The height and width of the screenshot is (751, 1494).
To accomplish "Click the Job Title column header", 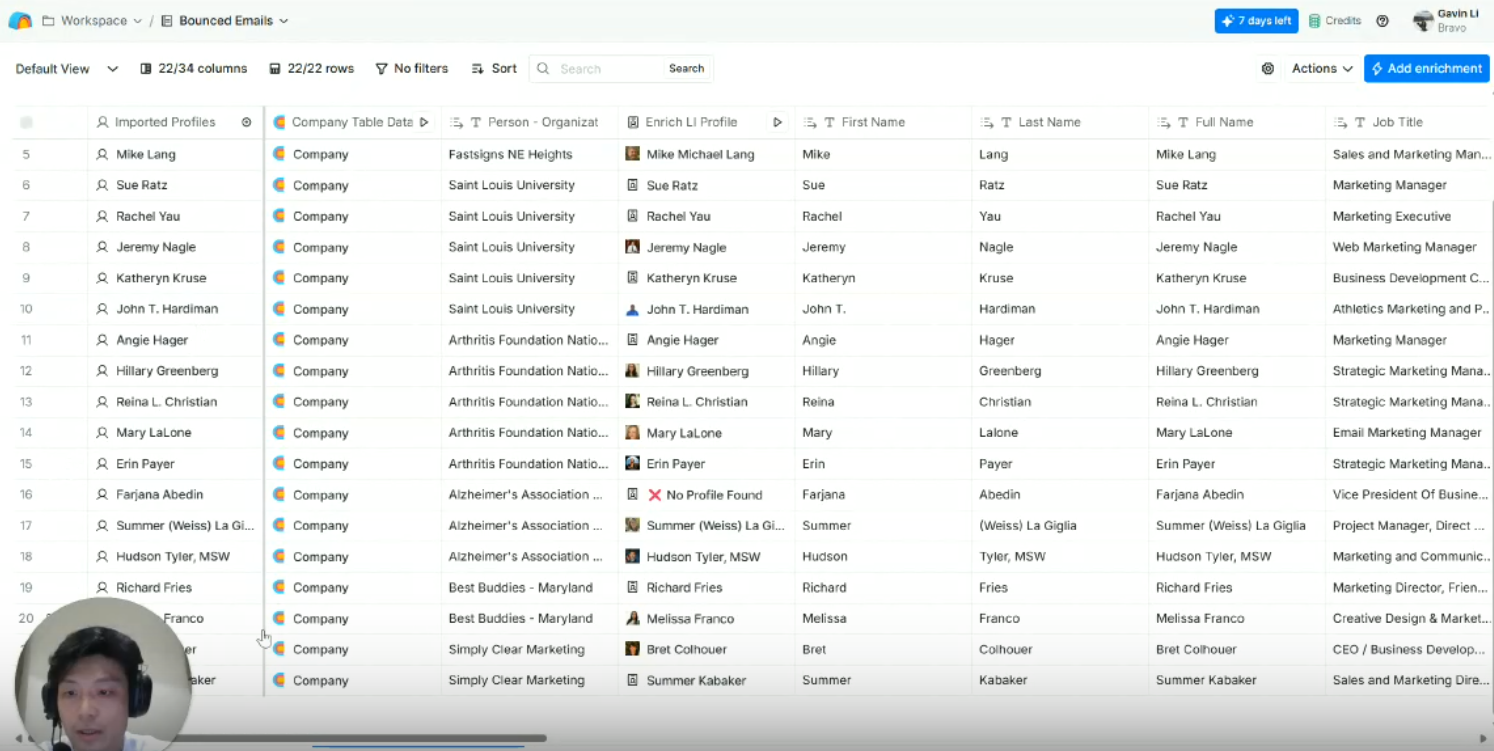I will click(x=1410, y=122).
